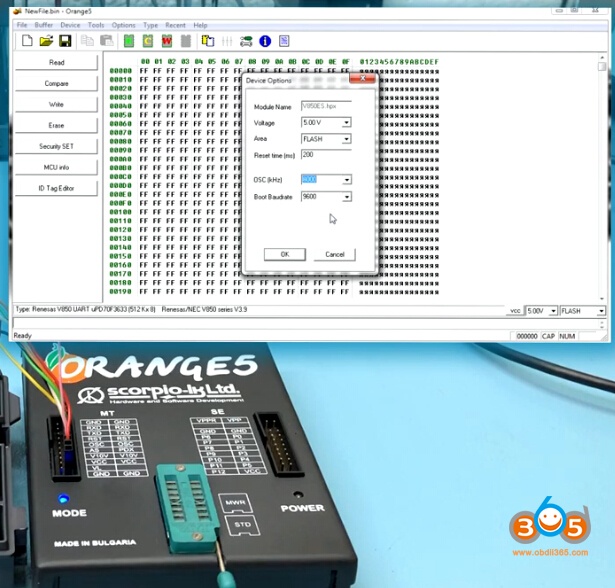Open the Device menu
This screenshot has width=615, height=588.
(70, 25)
